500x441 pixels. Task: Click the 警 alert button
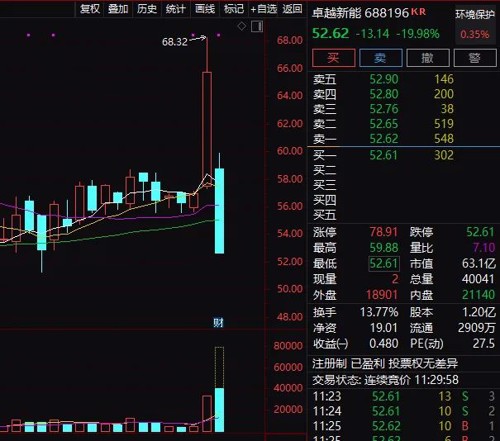click(x=475, y=58)
